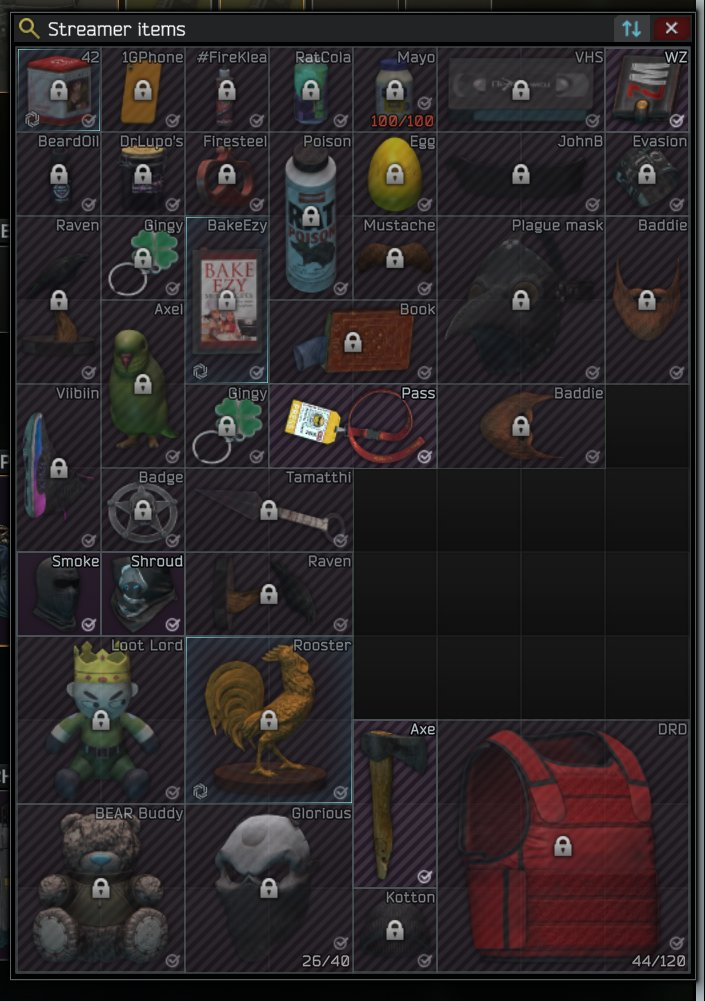The height and width of the screenshot is (1001, 705).
Task: Close the Streamer items container window
Action: [671, 28]
